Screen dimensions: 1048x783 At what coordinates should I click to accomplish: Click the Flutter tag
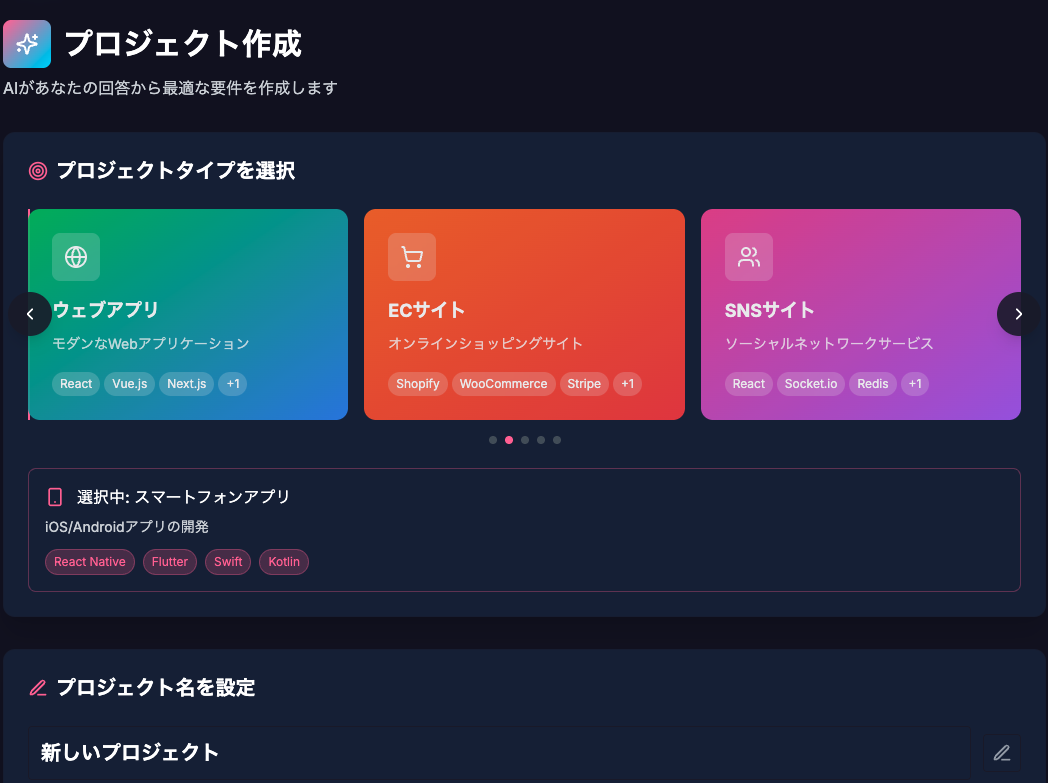170,562
